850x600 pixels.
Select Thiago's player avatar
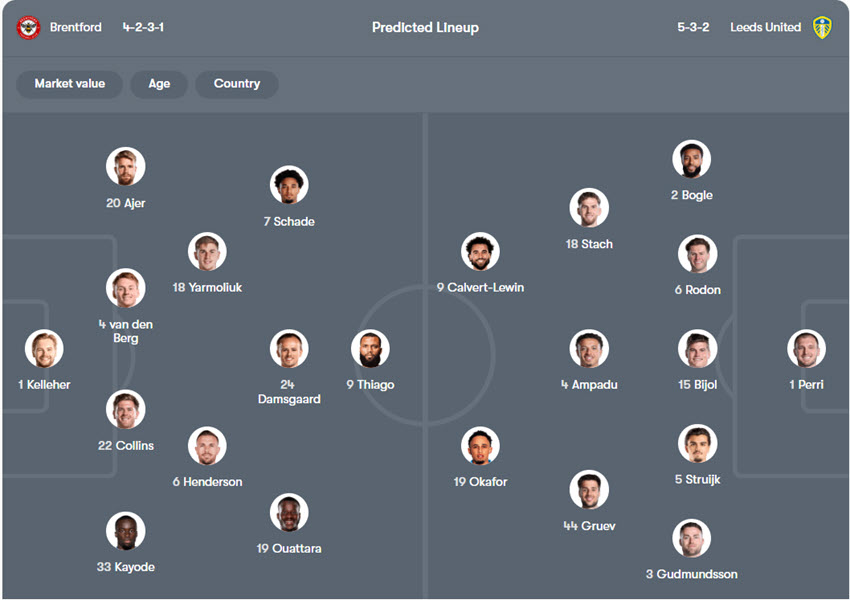pos(370,349)
